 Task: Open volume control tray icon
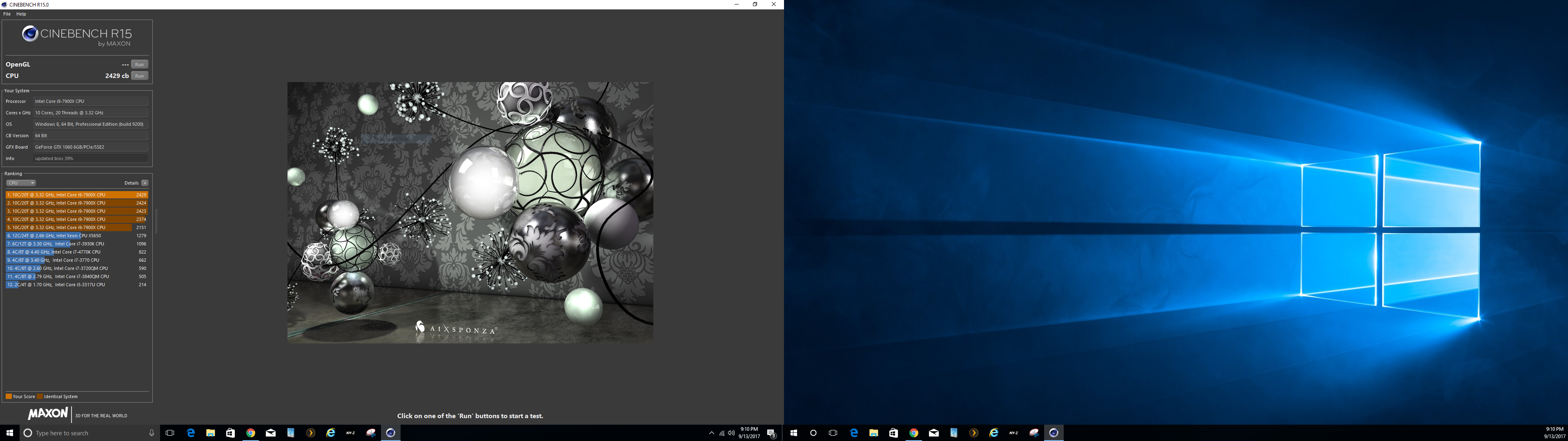point(731,433)
